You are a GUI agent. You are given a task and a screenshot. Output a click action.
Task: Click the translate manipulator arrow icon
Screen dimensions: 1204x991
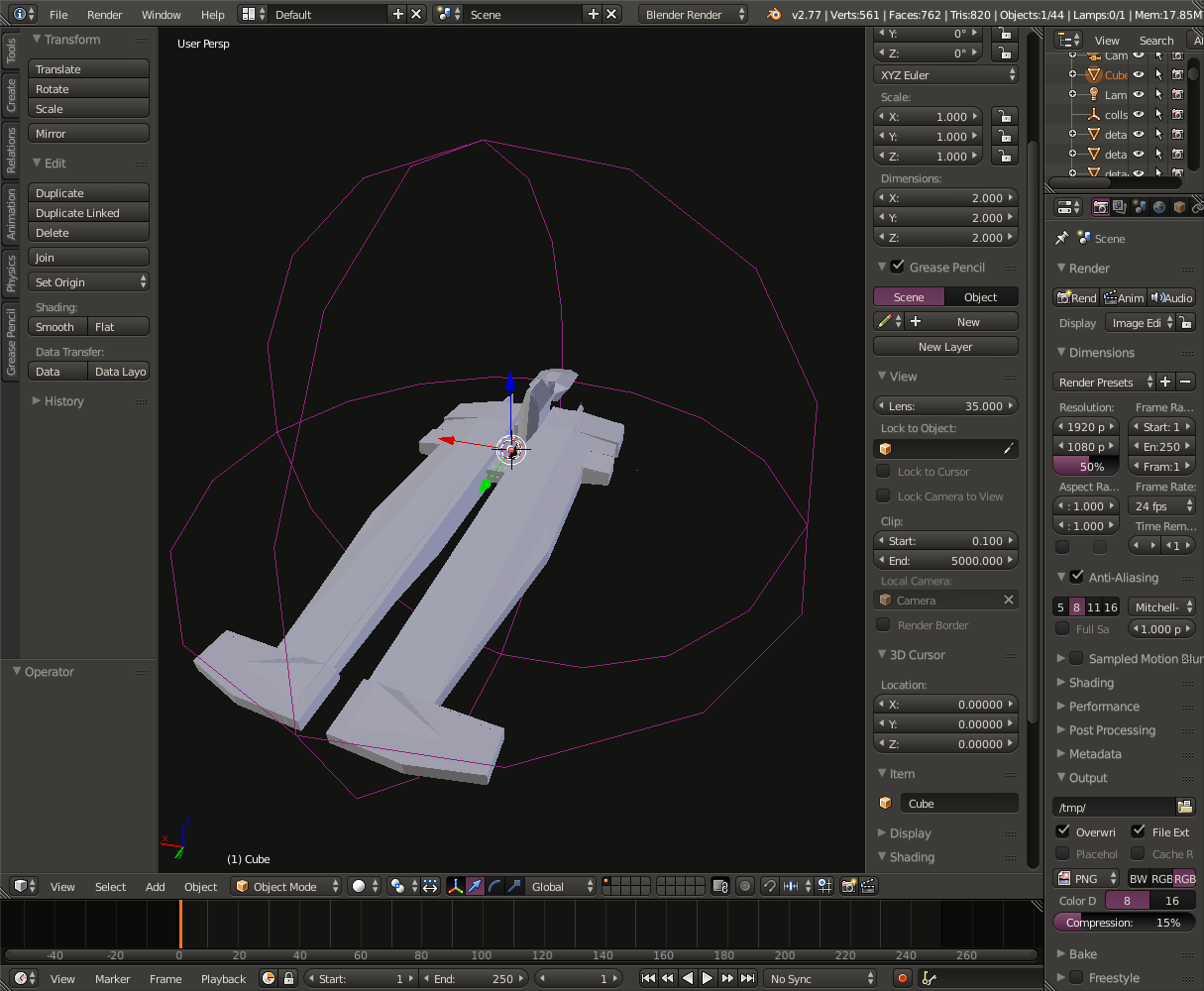point(475,886)
